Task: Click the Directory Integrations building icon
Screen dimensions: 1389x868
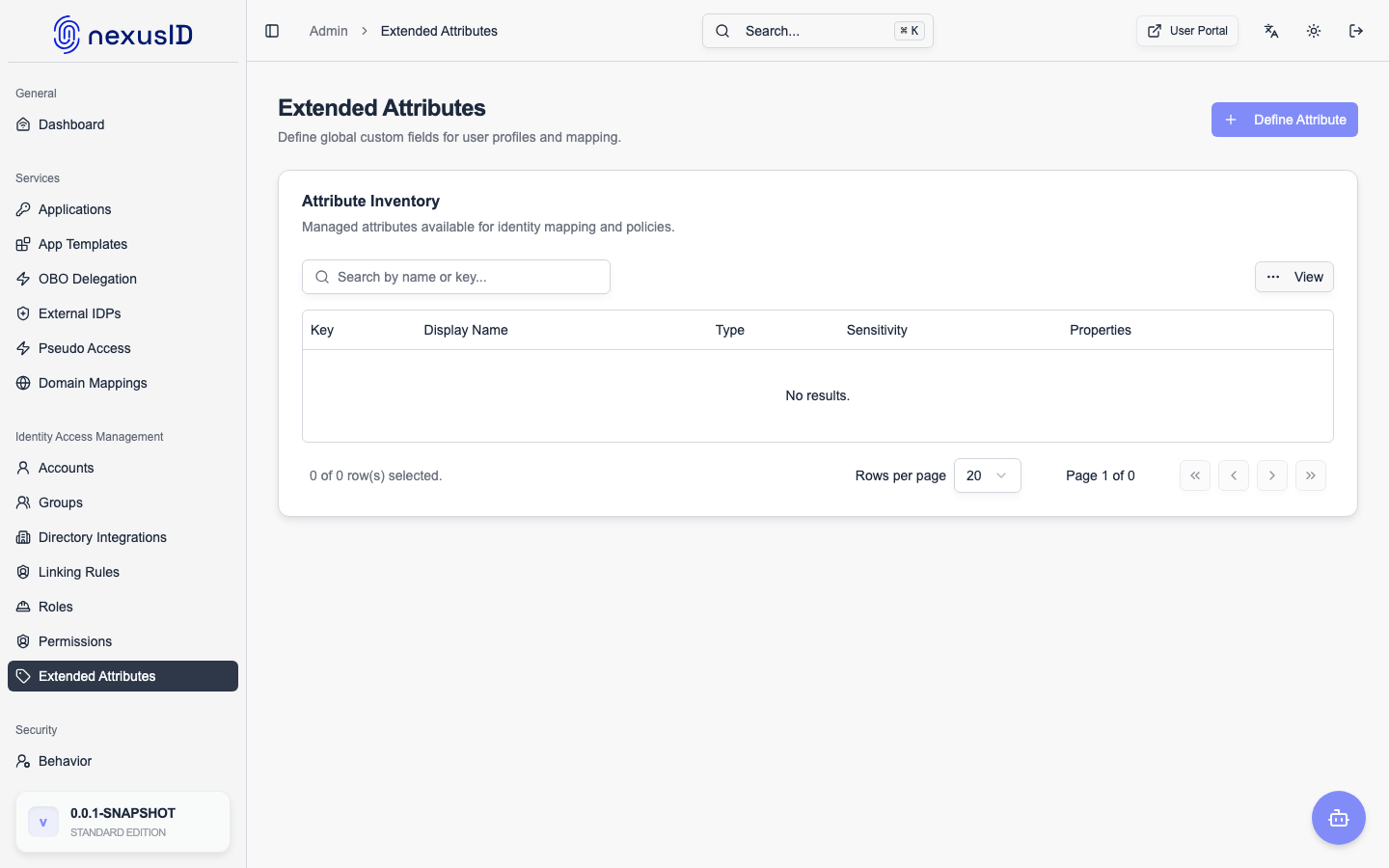Action: point(23,537)
